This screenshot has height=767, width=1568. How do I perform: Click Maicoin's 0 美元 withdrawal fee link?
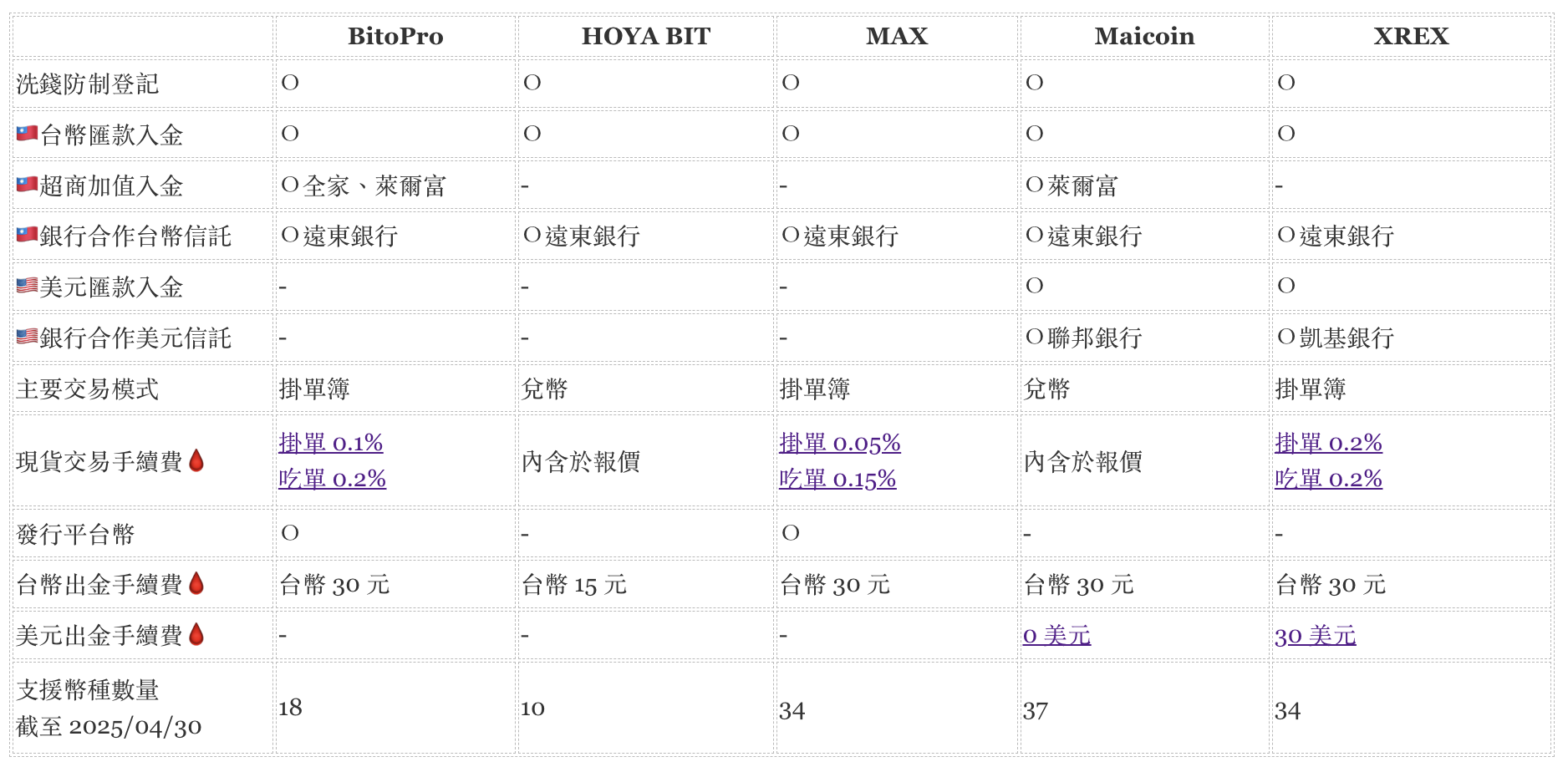click(x=1056, y=636)
